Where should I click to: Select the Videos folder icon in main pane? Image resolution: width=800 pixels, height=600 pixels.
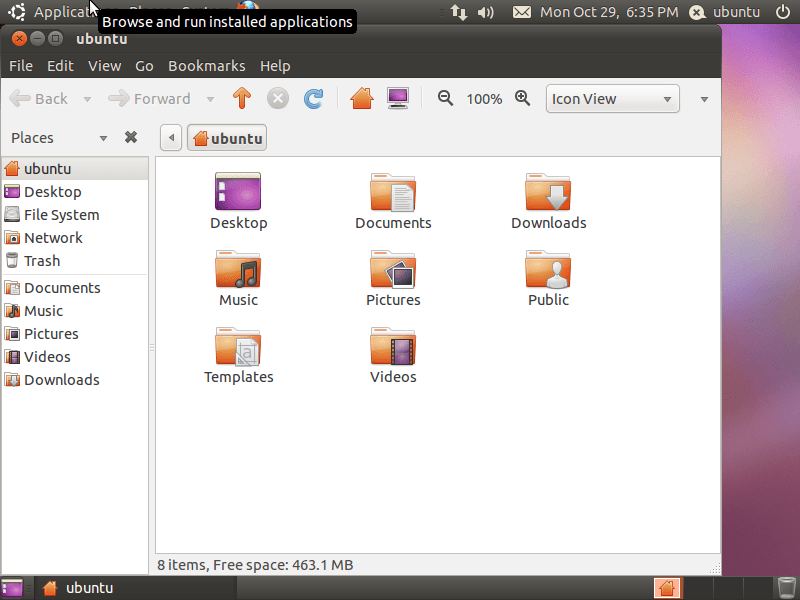click(393, 346)
